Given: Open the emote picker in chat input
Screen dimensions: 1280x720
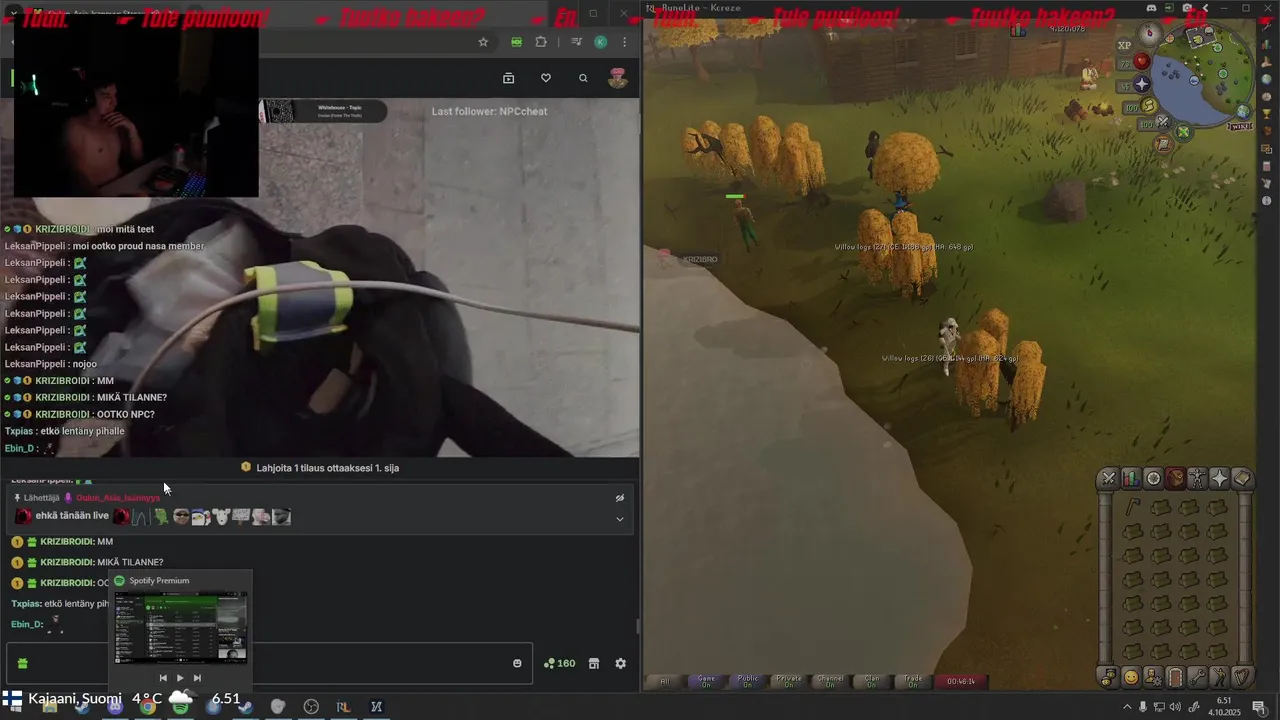Looking at the screenshot, I should (x=517, y=663).
